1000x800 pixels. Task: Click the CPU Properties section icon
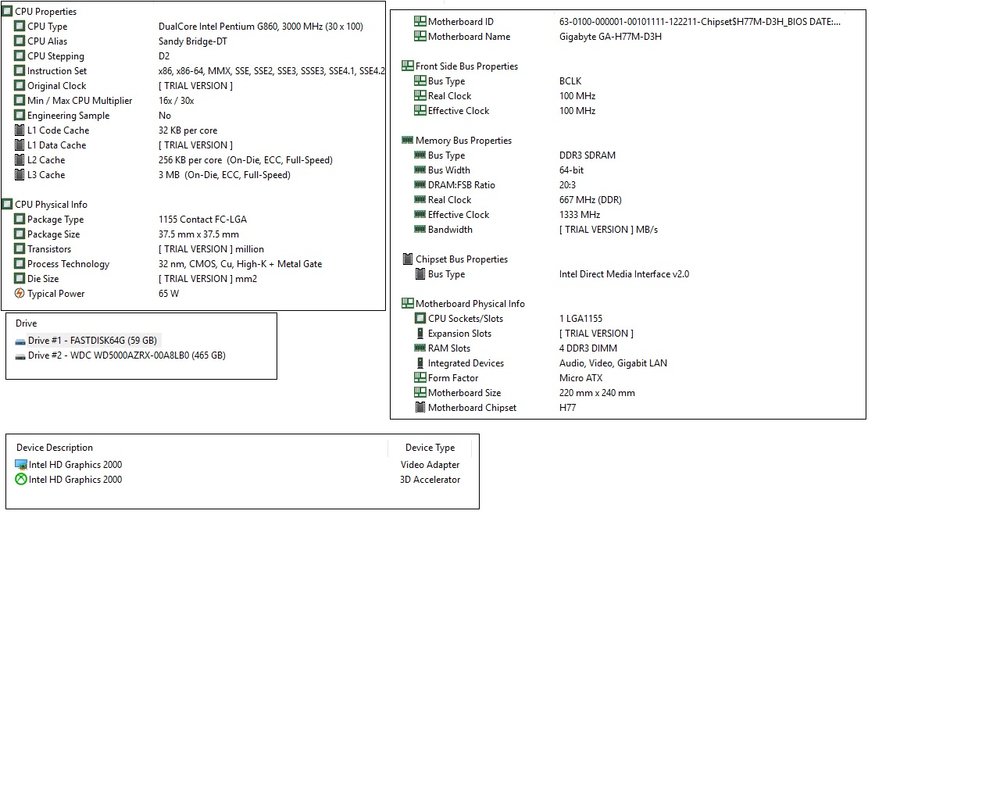tap(7, 11)
